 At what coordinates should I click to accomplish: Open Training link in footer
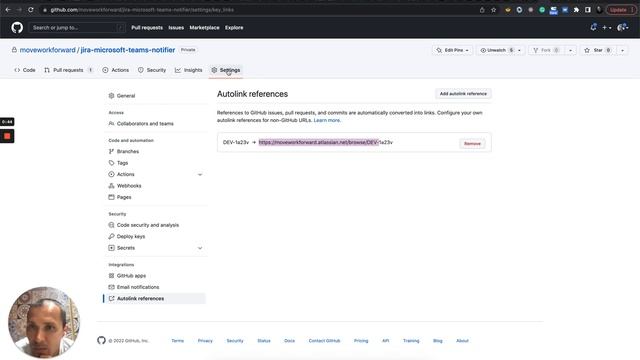point(411,340)
